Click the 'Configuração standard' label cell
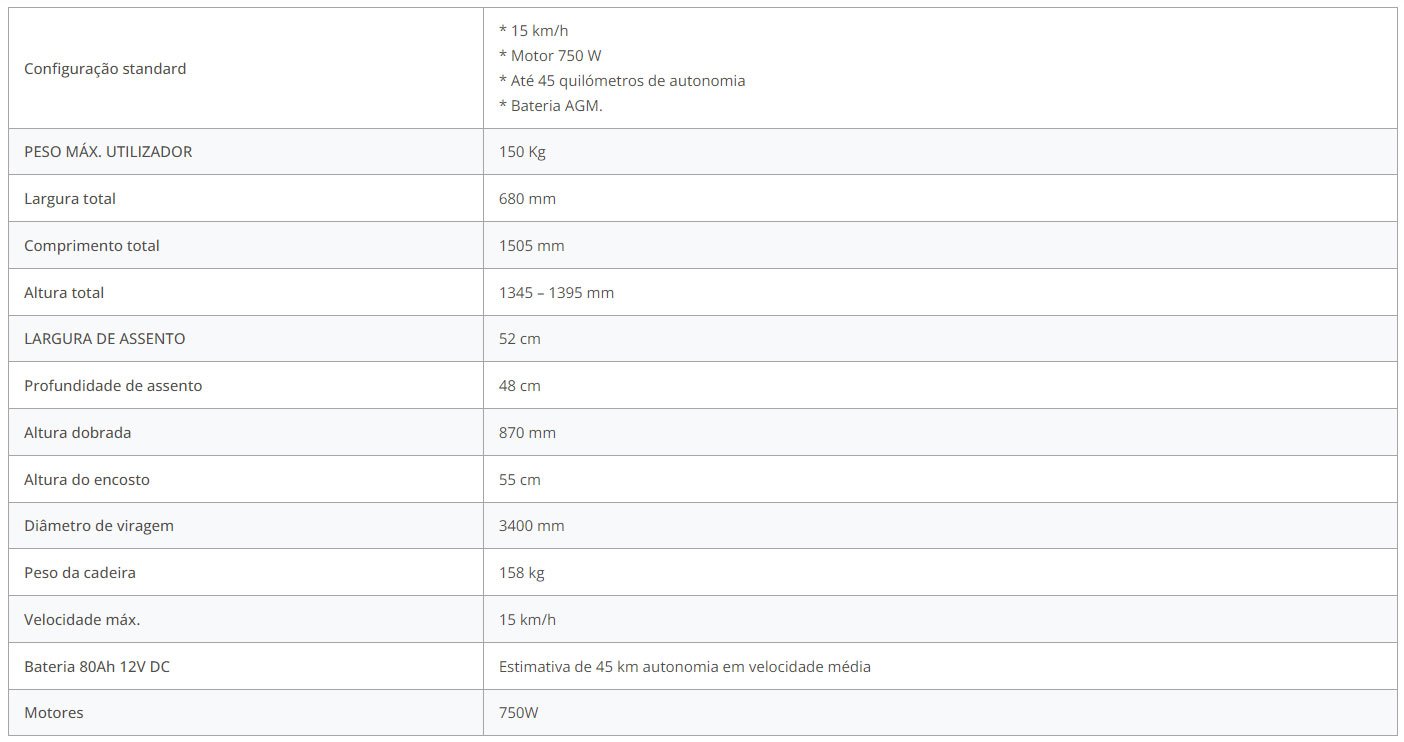The image size is (1404, 742). click(x=105, y=69)
